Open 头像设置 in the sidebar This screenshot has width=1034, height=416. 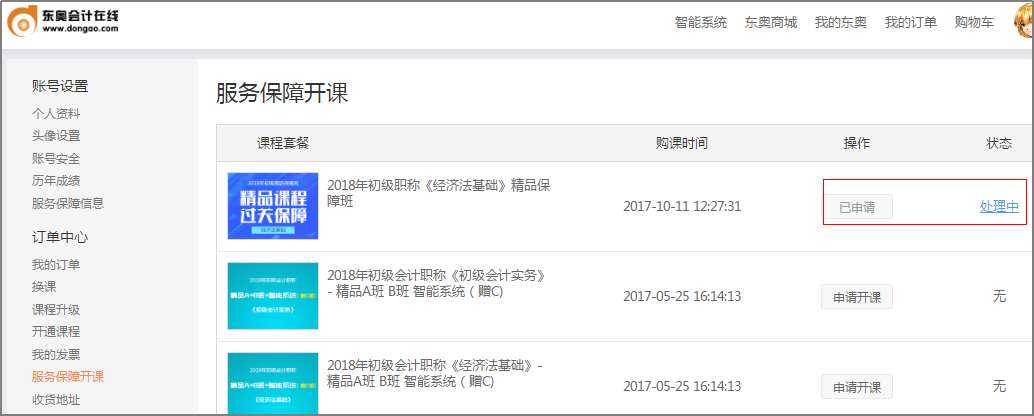56,136
